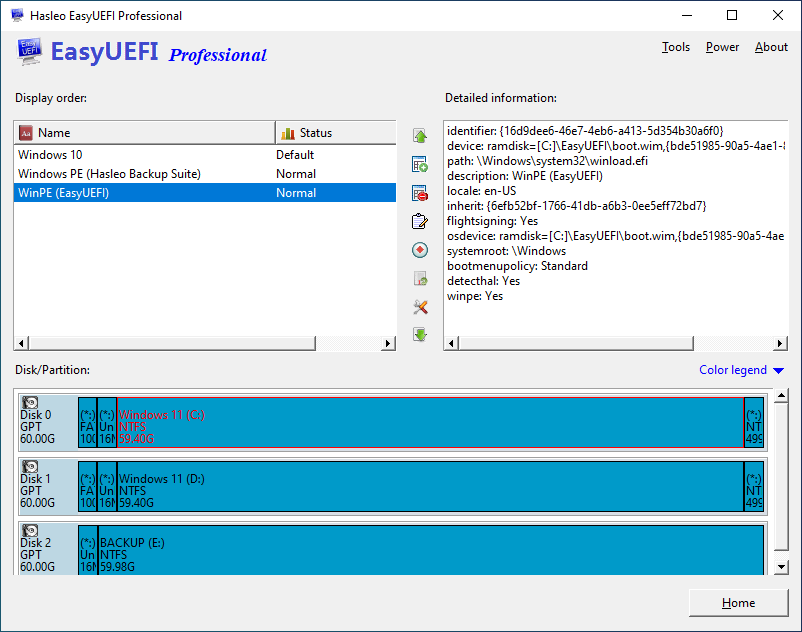Click the Home button
Image resolution: width=802 pixels, height=632 pixels.
pyautogui.click(x=739, y=603)
